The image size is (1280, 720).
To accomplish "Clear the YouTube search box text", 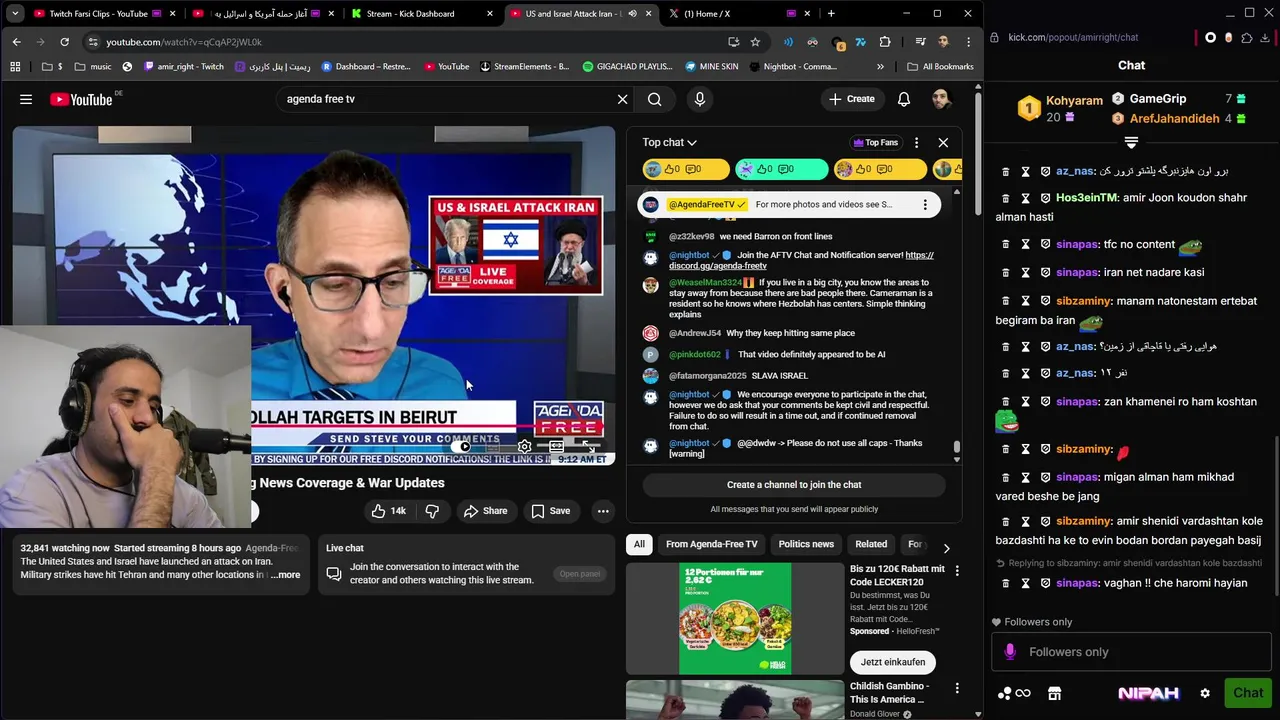I will coord(622,99).
